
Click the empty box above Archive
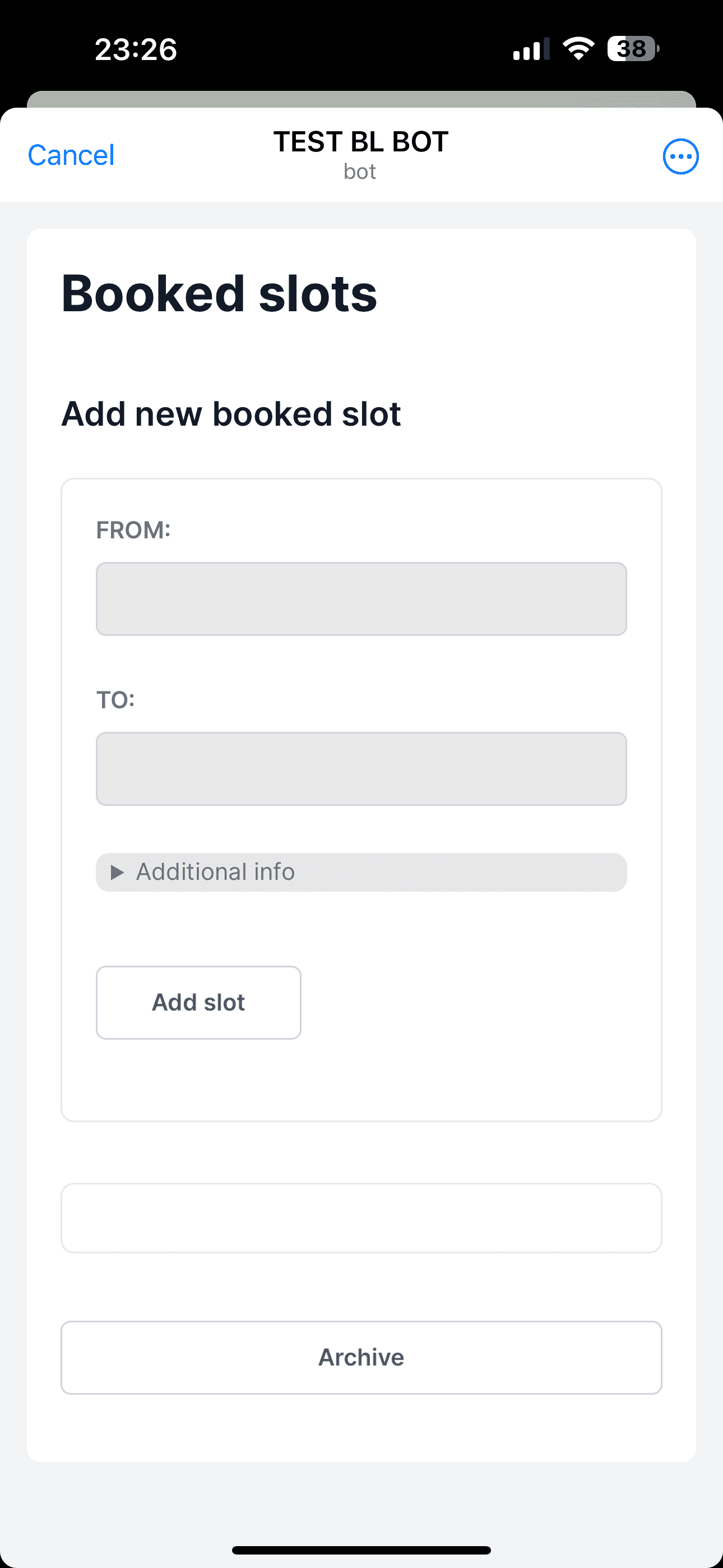(361, 1218)
